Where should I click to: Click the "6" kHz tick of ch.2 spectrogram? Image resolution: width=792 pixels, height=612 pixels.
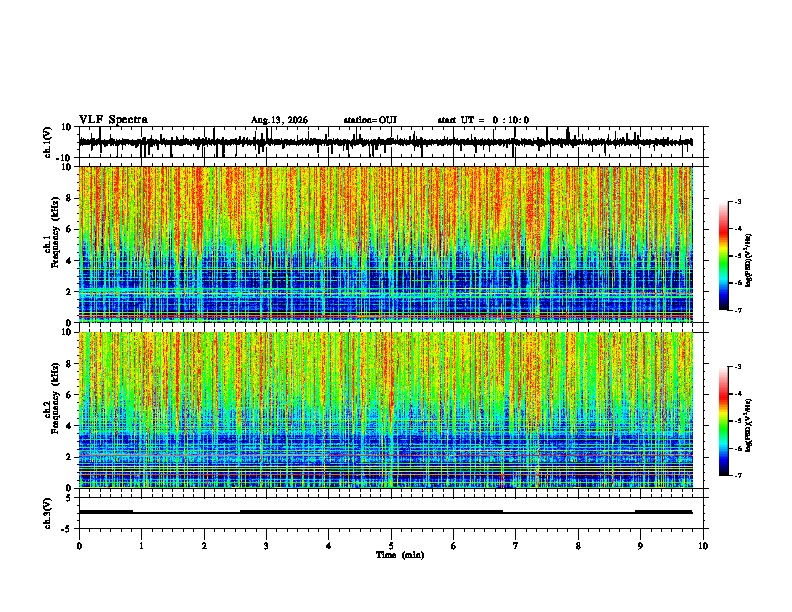69,395
